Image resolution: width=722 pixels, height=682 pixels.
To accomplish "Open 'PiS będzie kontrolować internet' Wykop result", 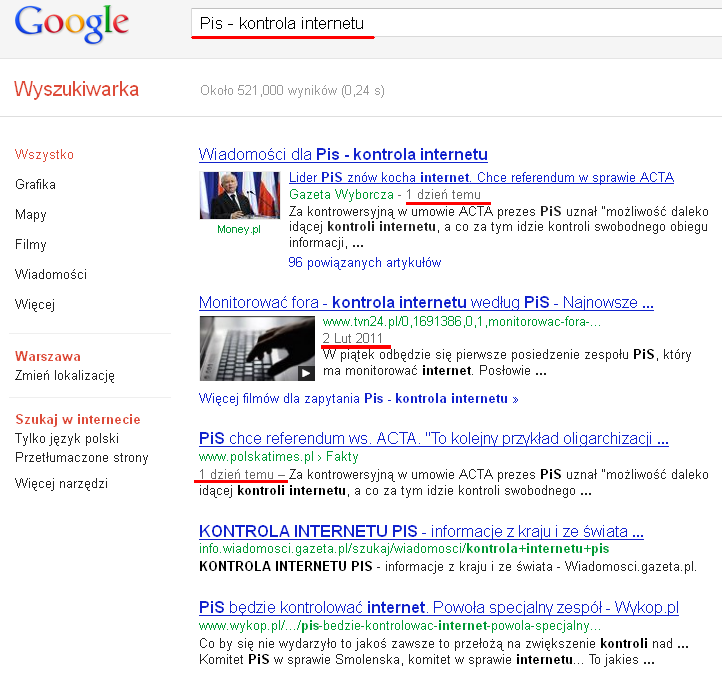I will point(438,607).
